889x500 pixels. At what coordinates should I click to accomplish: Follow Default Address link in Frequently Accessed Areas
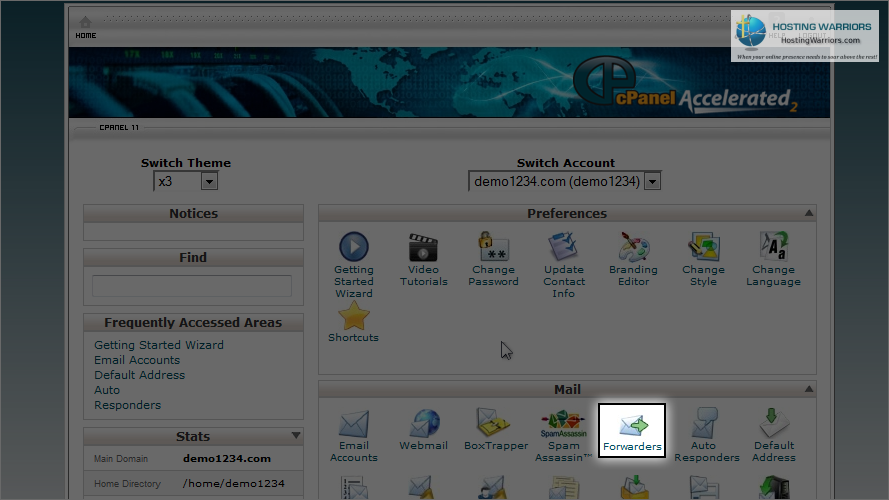(139, 375)
